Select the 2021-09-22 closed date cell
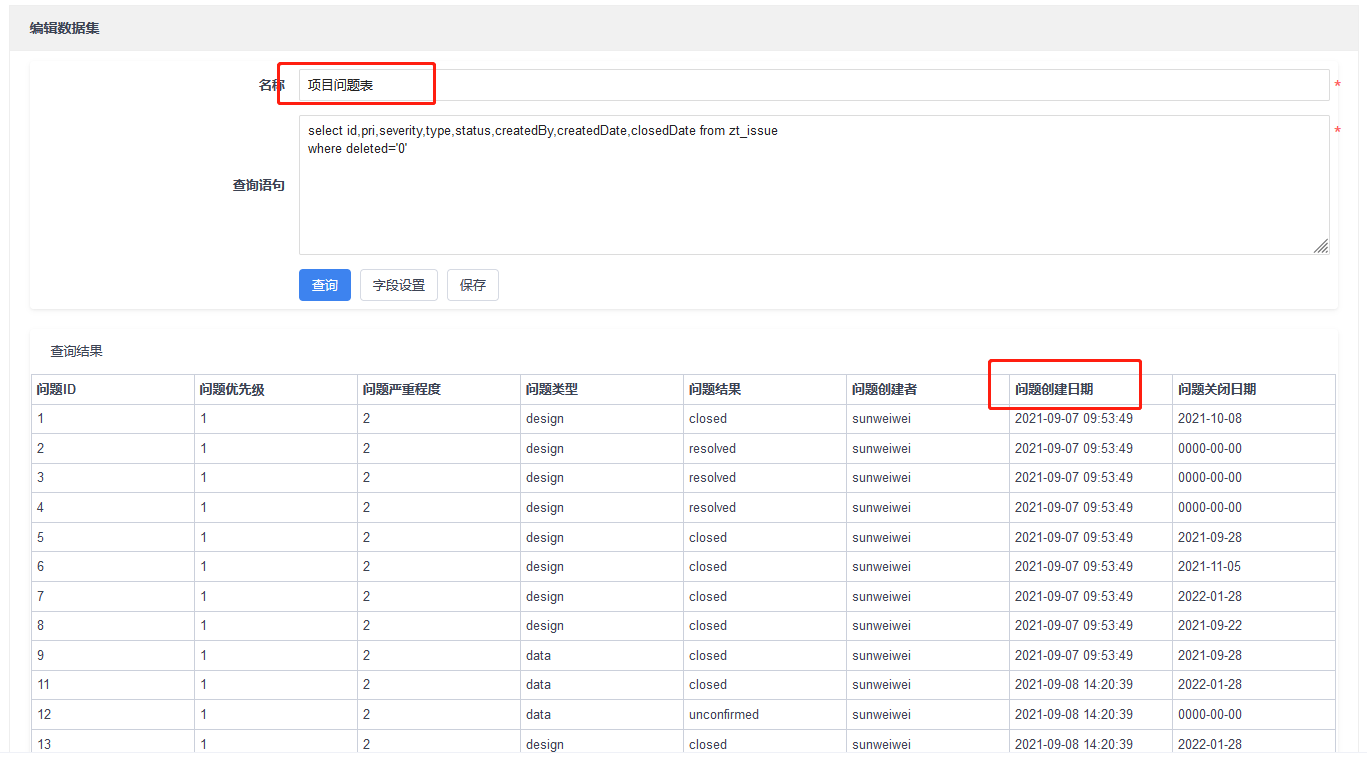The height and width of the screenshot is (758, 1367). click(1210, 626)
